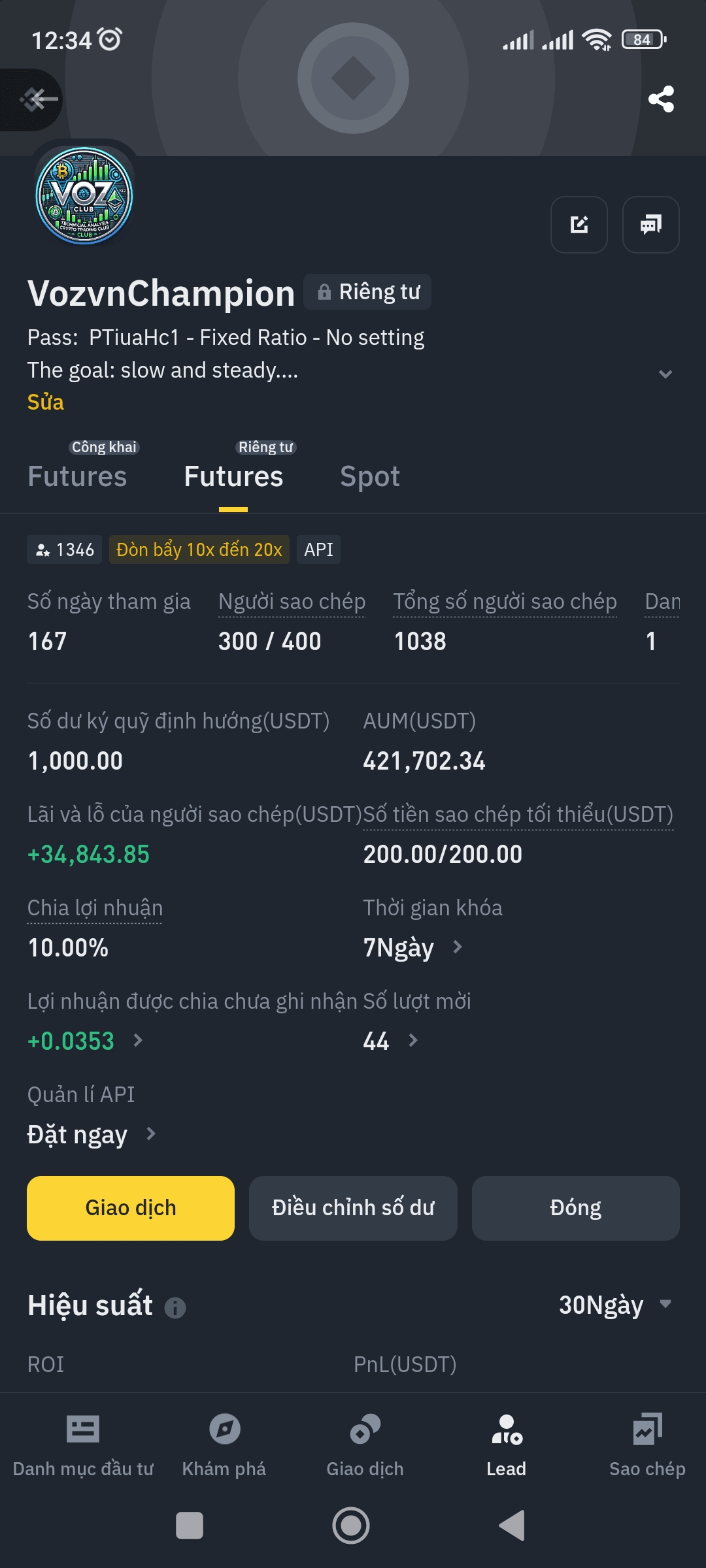Screen dimensions: 706x1568
Task: Tap the share icon at top right
Action: point(661,99)
